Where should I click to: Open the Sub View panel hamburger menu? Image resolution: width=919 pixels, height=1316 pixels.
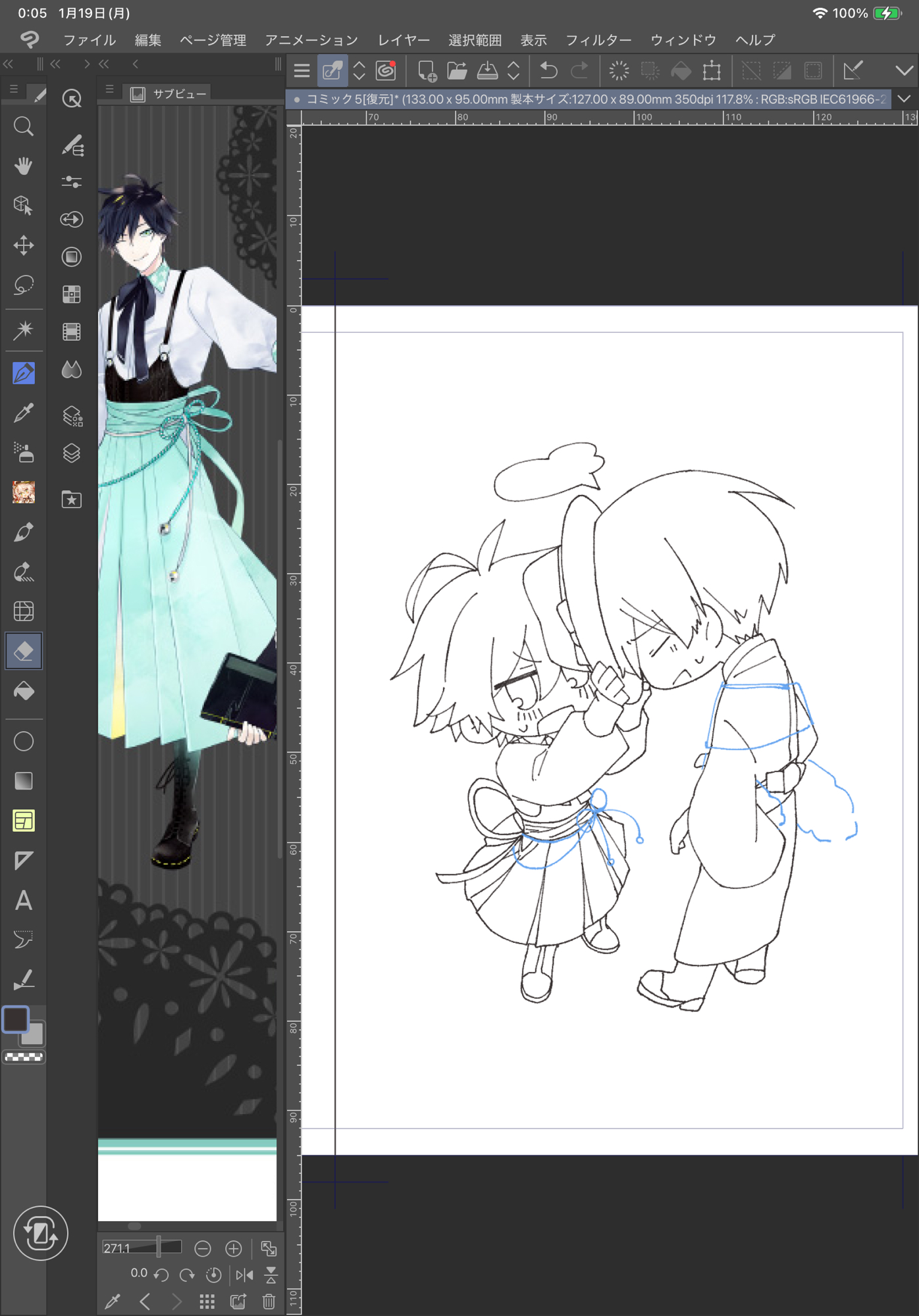[x=110, y=89]
